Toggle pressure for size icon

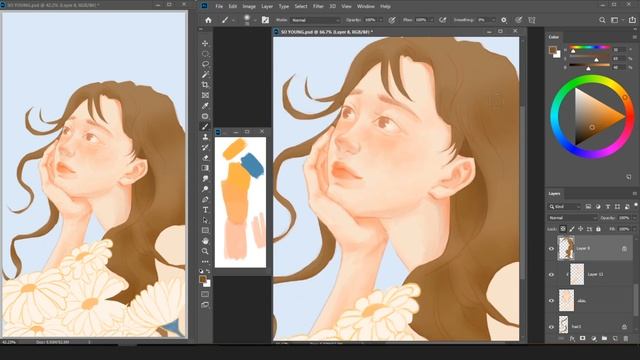click(518, 20)
